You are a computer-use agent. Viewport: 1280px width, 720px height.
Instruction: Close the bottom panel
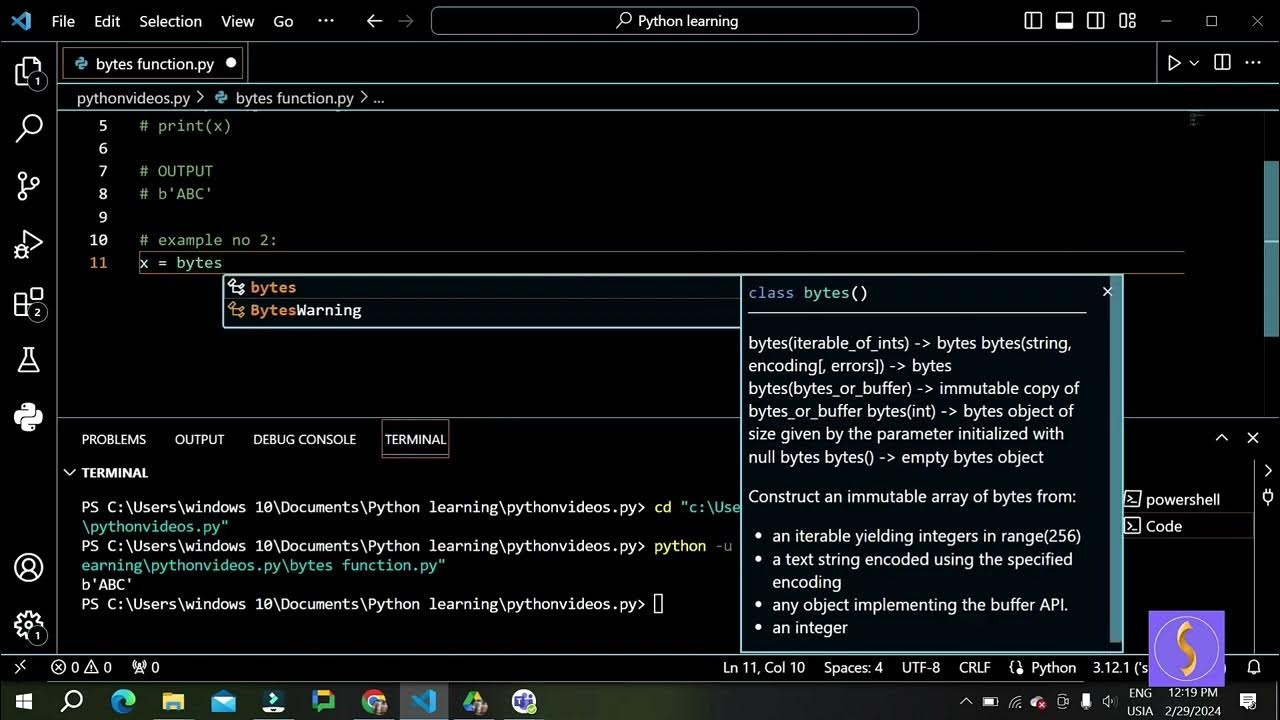point(1252,437)
